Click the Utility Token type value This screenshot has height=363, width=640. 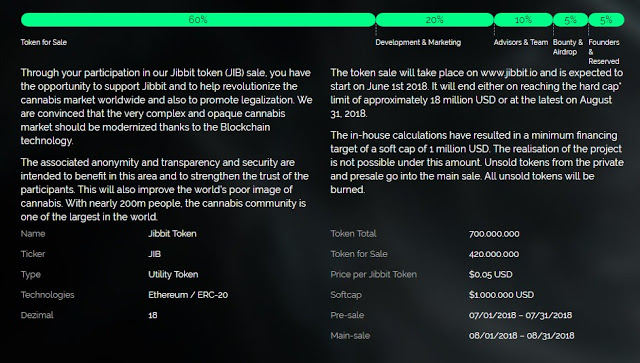click(173, 274)
